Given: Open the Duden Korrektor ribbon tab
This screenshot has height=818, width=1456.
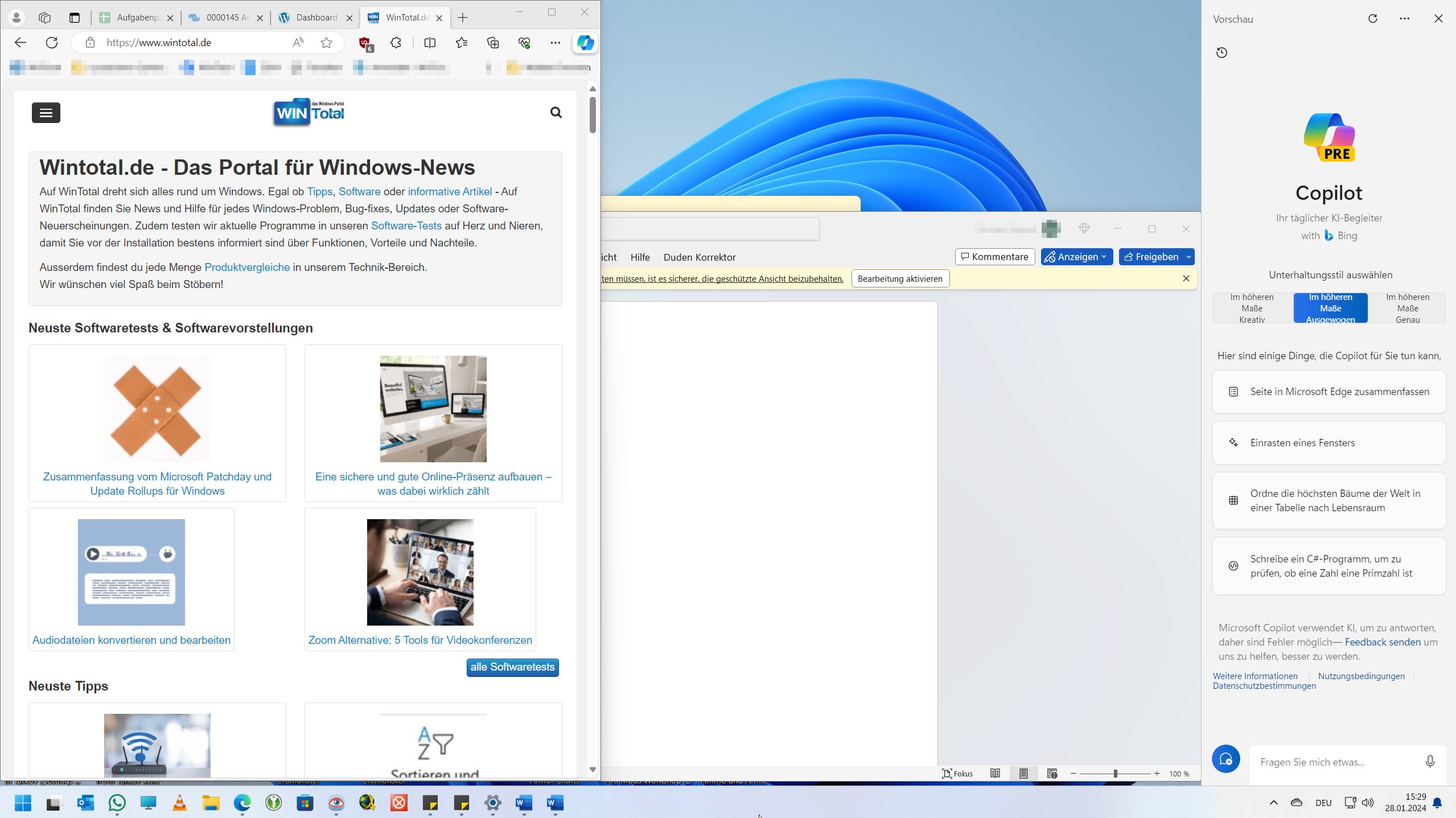Looking at the screenshot, I should [699, 257].
